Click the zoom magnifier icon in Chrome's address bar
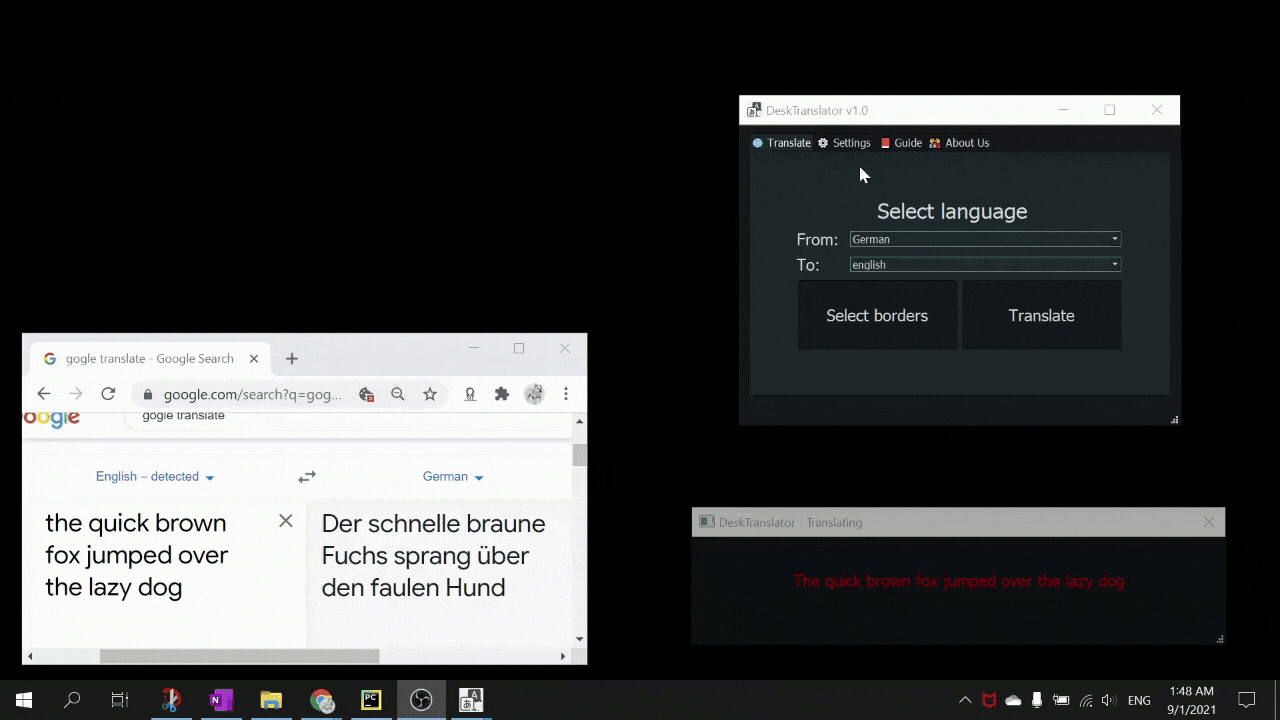1280x720 pixels. click(x=398, y=394)
